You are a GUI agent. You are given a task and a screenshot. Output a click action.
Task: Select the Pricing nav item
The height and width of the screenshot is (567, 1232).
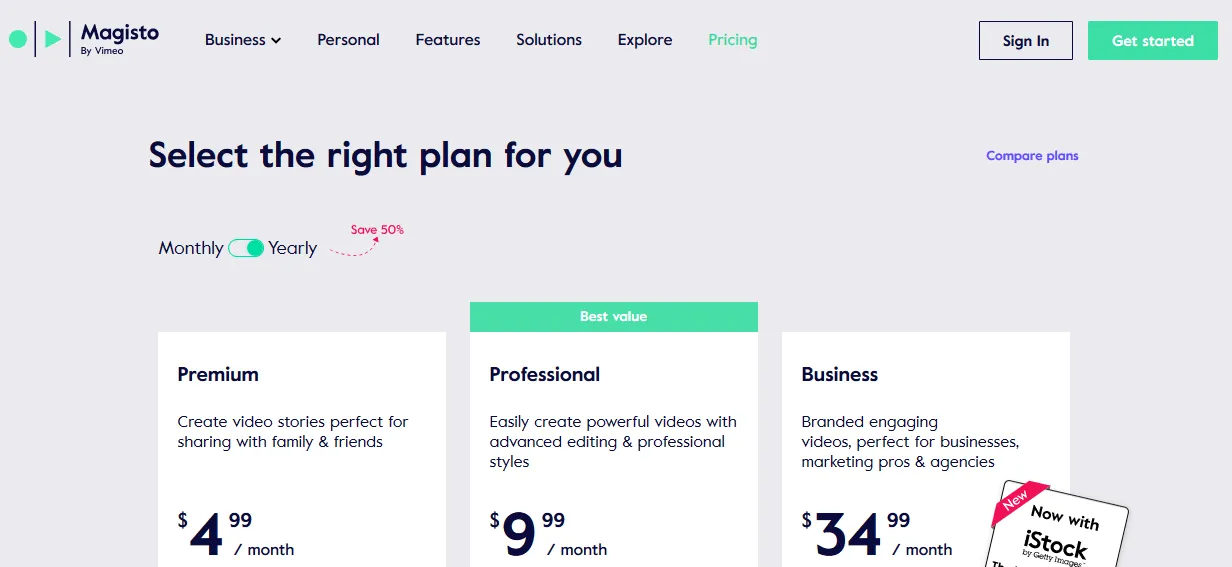pyautogui.click(x=733, y=40)
